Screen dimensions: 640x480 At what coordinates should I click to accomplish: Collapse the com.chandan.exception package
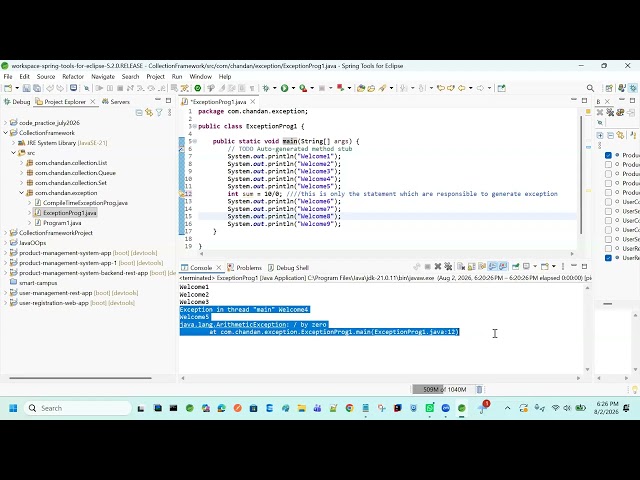click(x=22, y=193)
